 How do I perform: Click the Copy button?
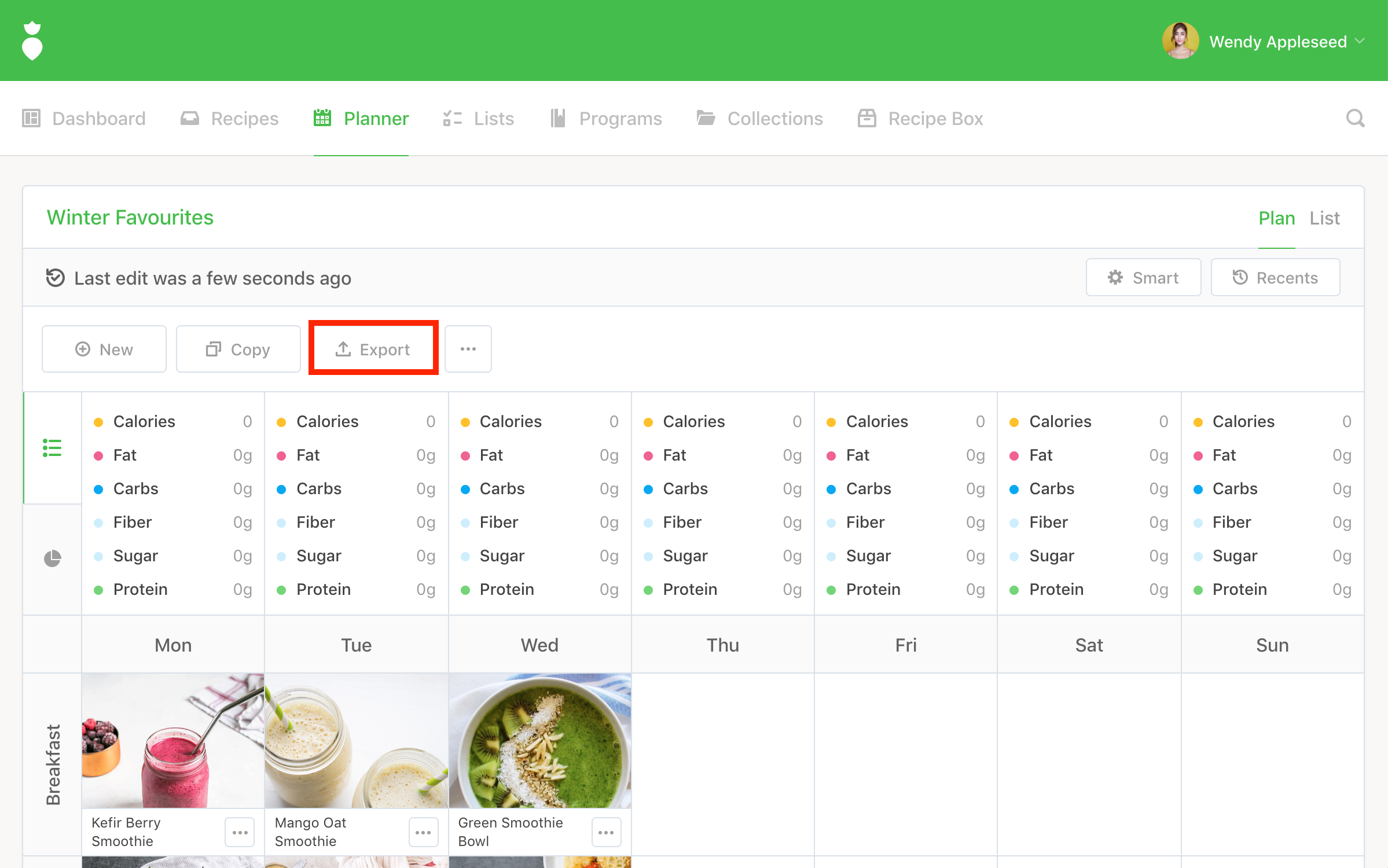pyautogui.click(x=238, y=349)
